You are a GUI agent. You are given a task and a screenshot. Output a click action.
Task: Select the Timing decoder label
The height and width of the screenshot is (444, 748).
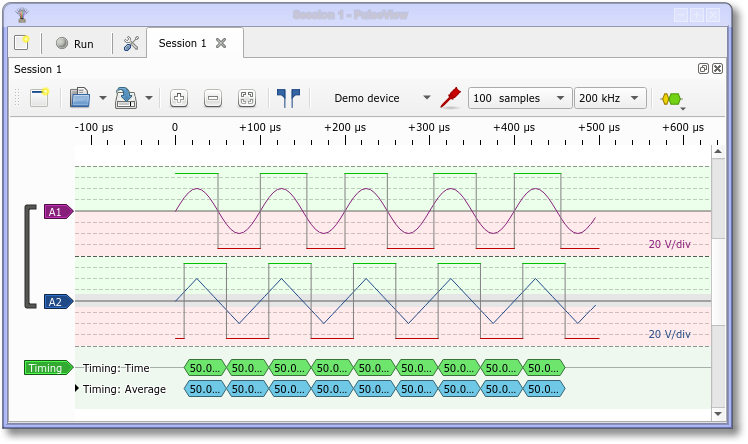tap(48, 368)
